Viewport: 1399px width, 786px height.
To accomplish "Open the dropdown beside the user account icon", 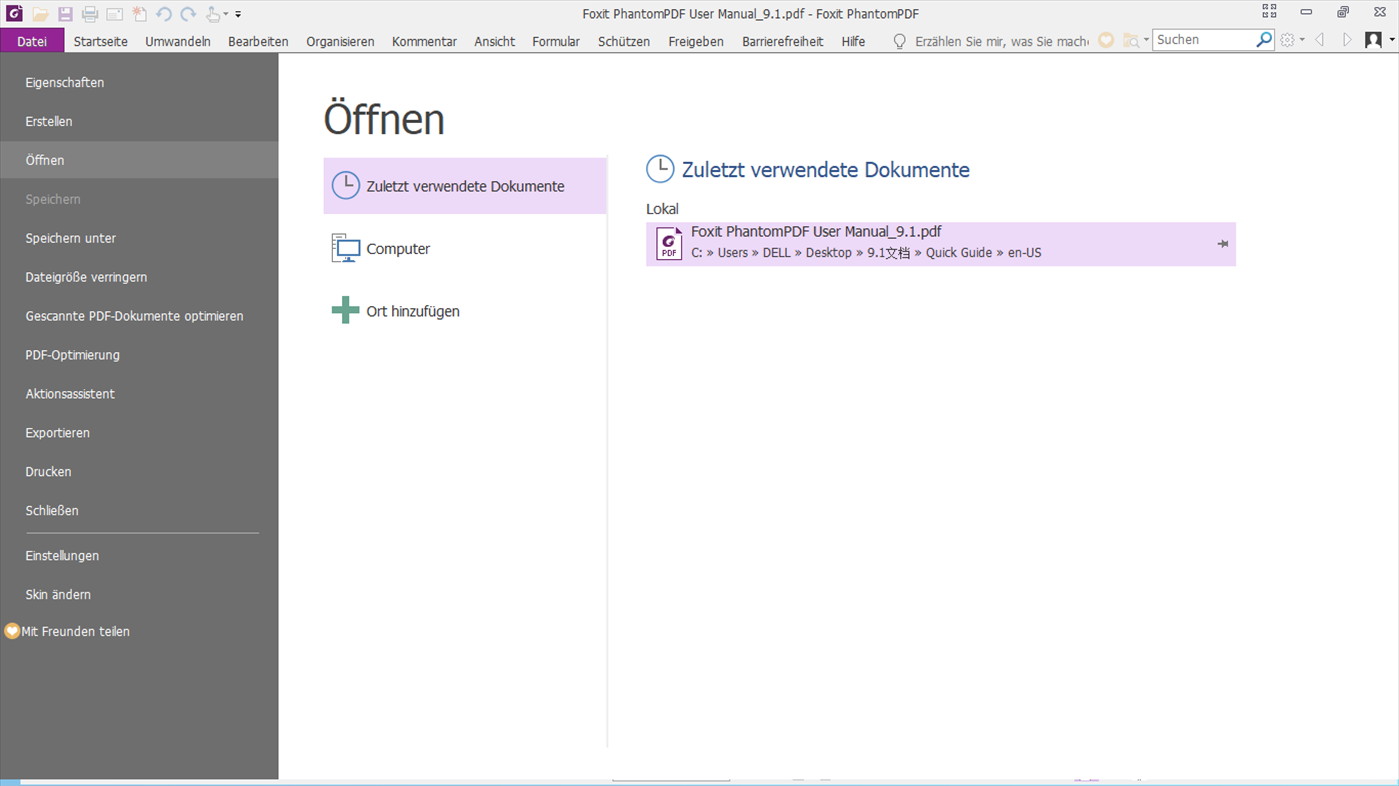I will (x=1390, y=40).
